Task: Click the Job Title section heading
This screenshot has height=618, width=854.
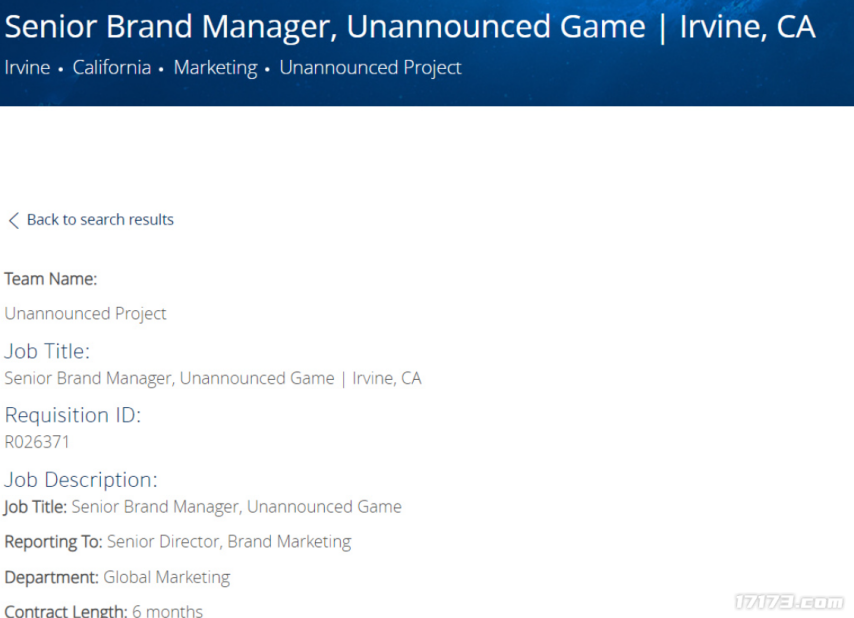Action: [x=47, y=351]
